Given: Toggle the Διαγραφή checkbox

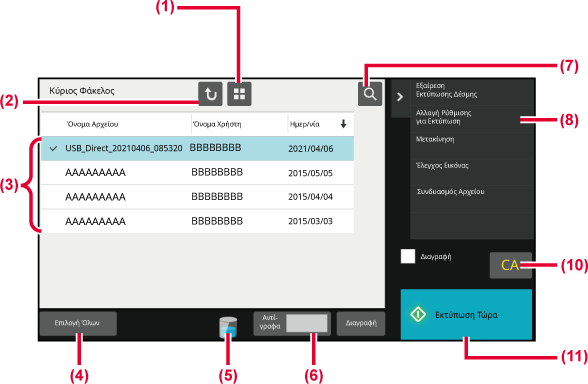Looking at the screenshot, I should [x=408, y=256].
